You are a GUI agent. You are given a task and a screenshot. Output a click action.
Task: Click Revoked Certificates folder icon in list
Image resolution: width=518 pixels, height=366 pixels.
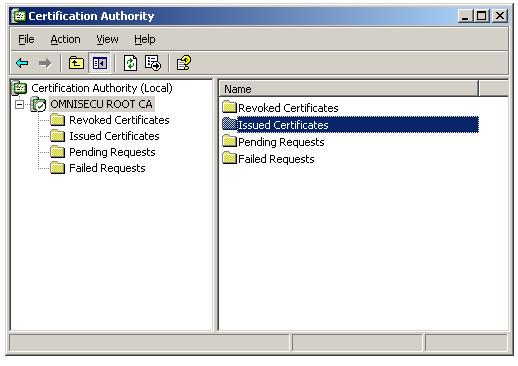(x=229, y=107)
